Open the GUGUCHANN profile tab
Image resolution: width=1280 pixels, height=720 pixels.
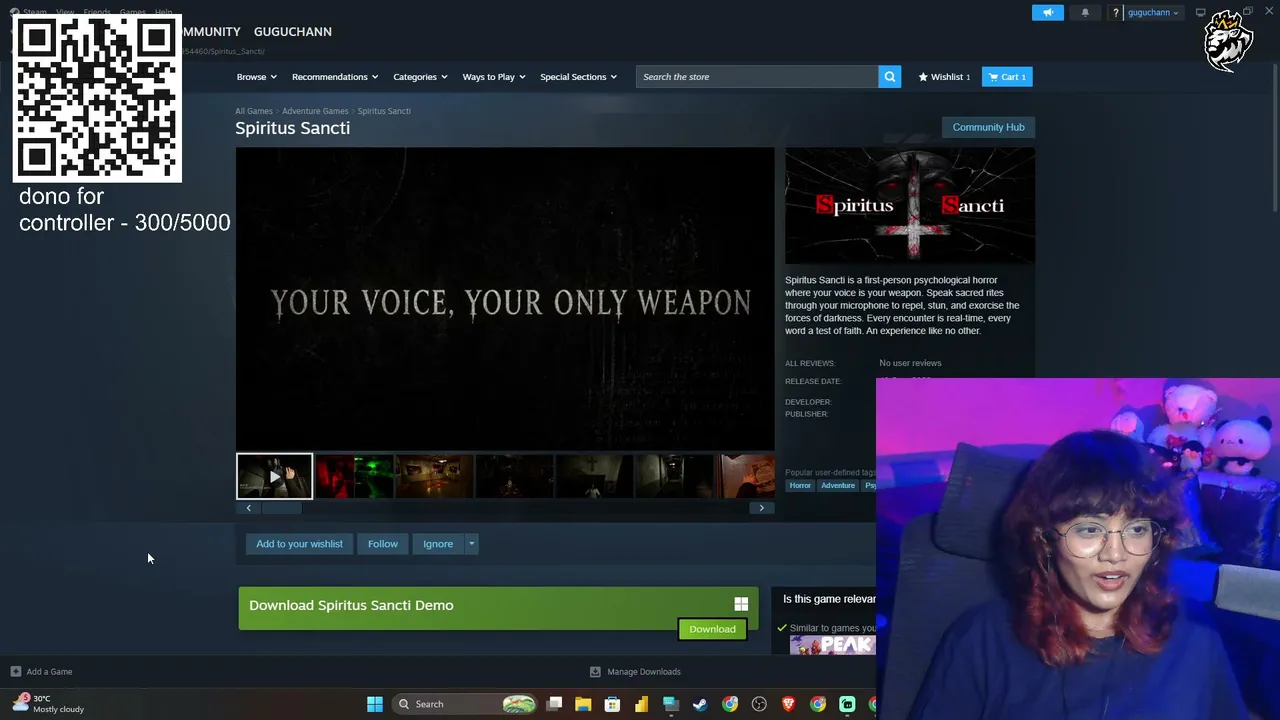(293, 32)
